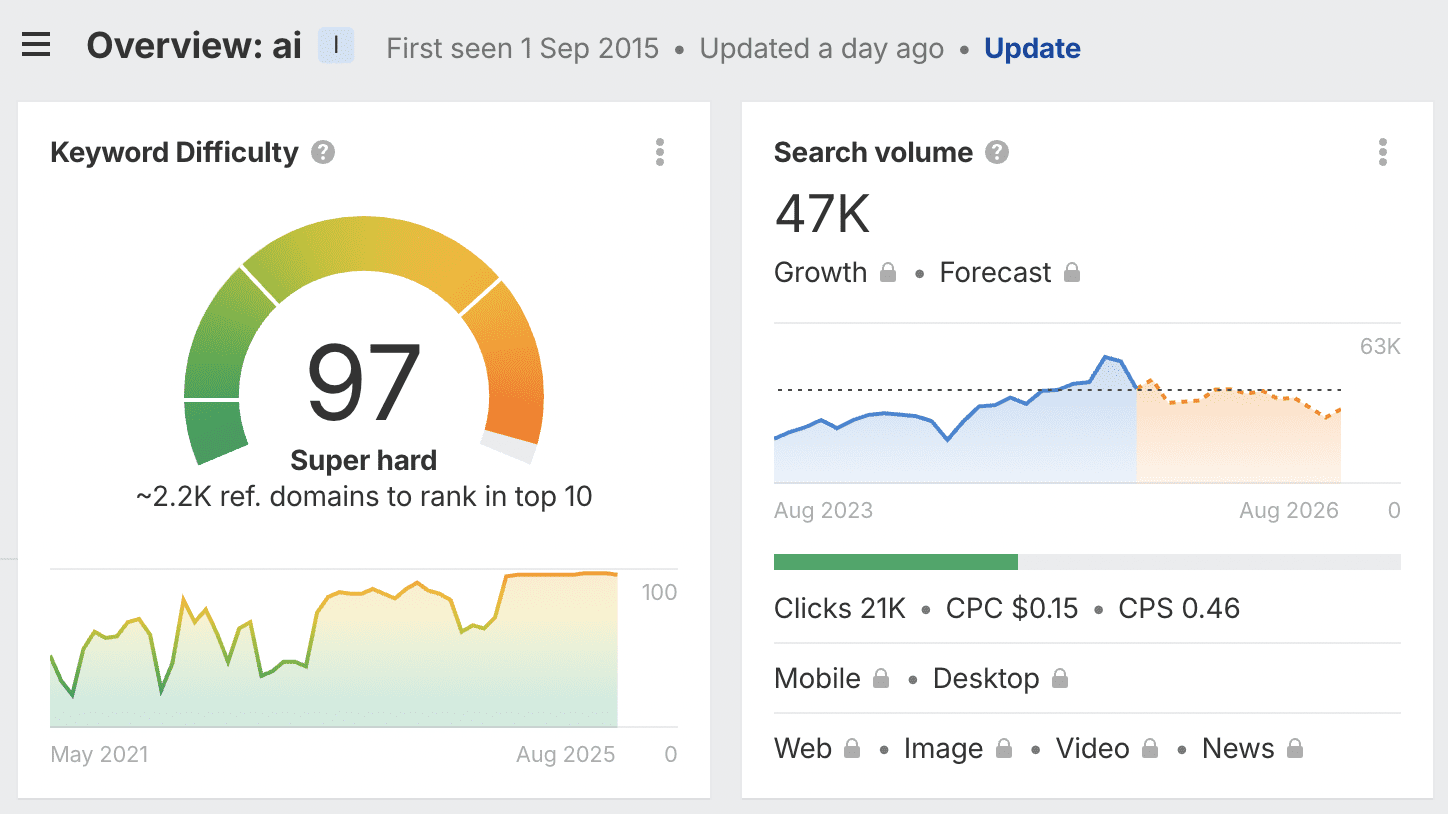
Task: Open the hamburger navigation menu
Action: click(x=36, y=43)
